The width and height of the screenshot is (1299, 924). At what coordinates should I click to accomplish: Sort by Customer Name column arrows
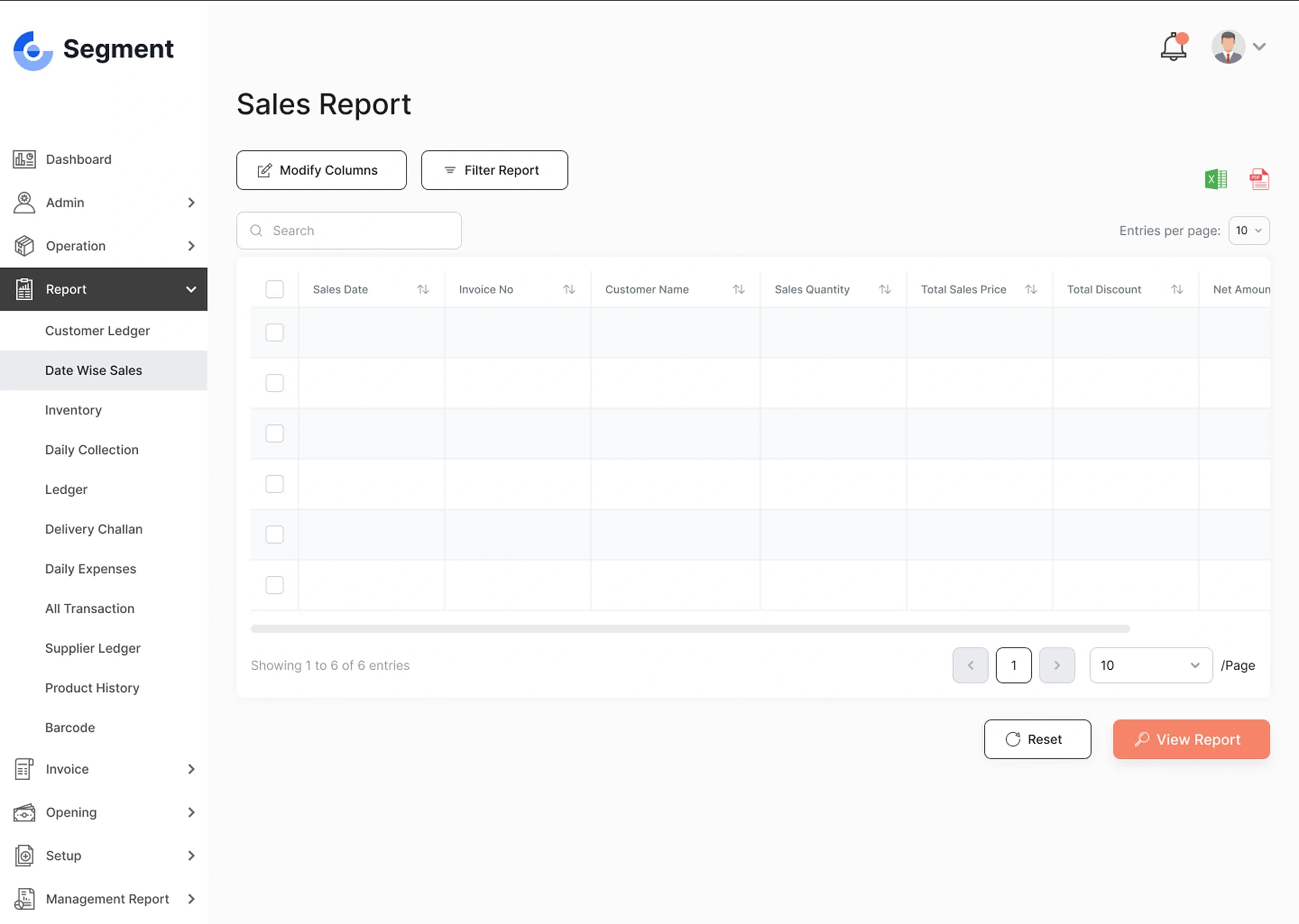point(738,289)
